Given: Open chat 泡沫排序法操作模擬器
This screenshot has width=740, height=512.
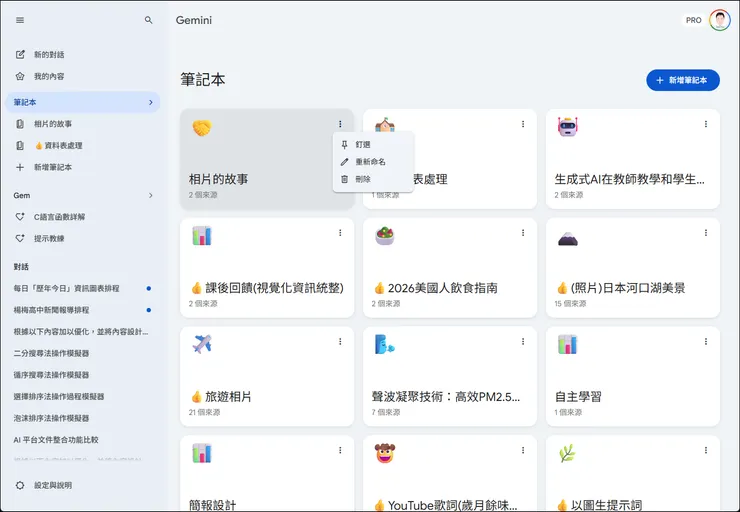Looking at the screenshot, I should 51,419.
